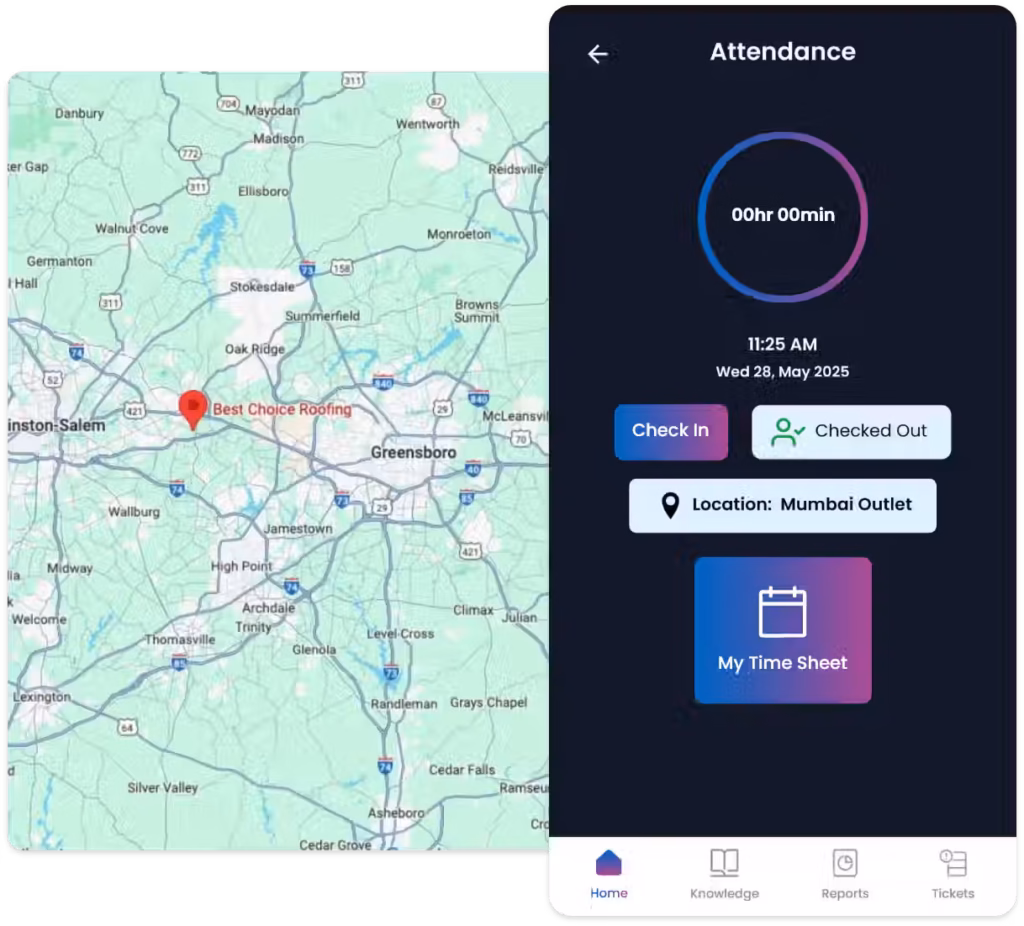Click the location pin icon beside Location

tap(670, 505)
